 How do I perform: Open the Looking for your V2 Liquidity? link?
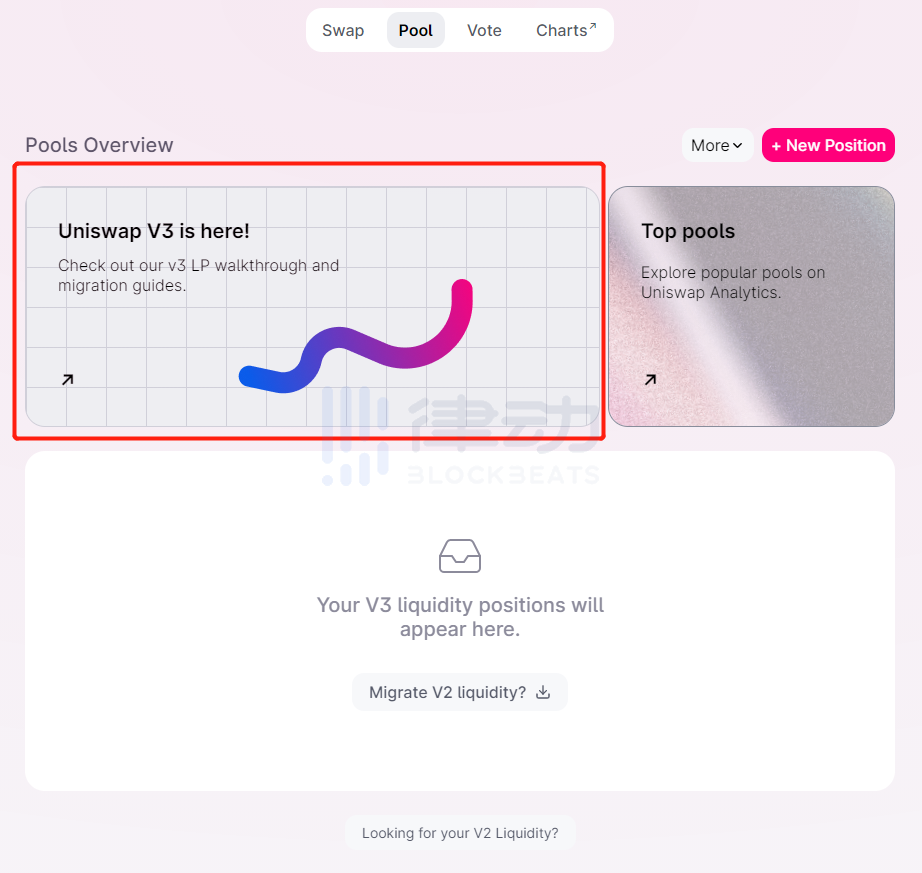click(x=460, y=833)
